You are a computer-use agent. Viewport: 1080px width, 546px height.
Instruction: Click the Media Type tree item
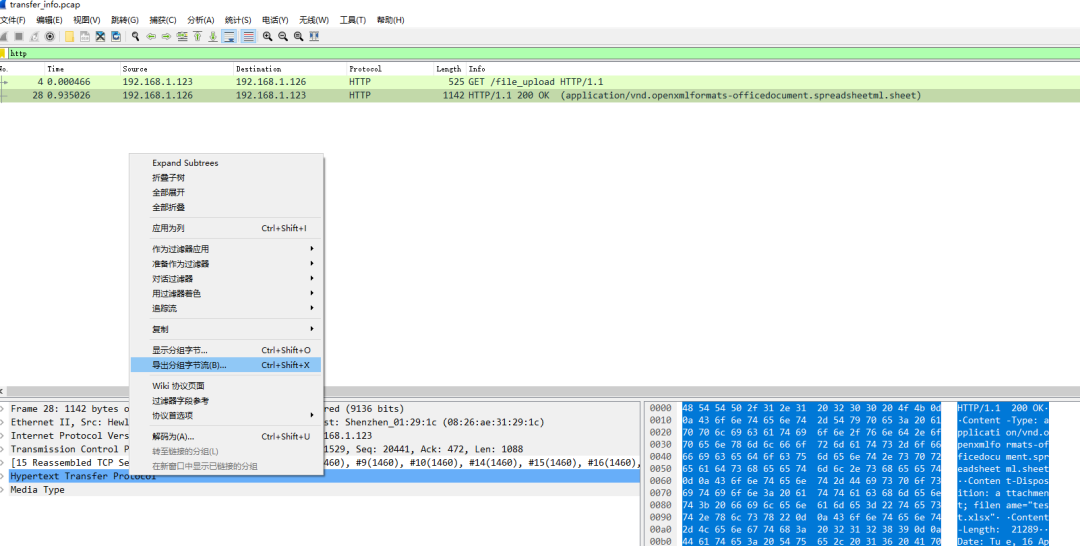40,490
